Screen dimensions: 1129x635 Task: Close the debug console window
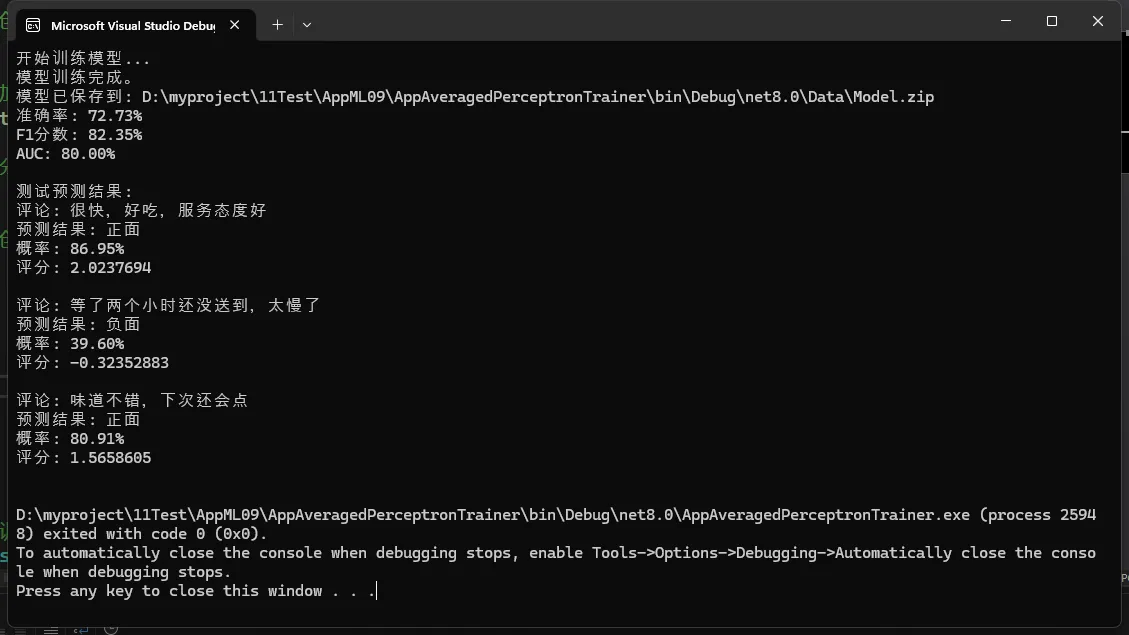point(1098,21)
